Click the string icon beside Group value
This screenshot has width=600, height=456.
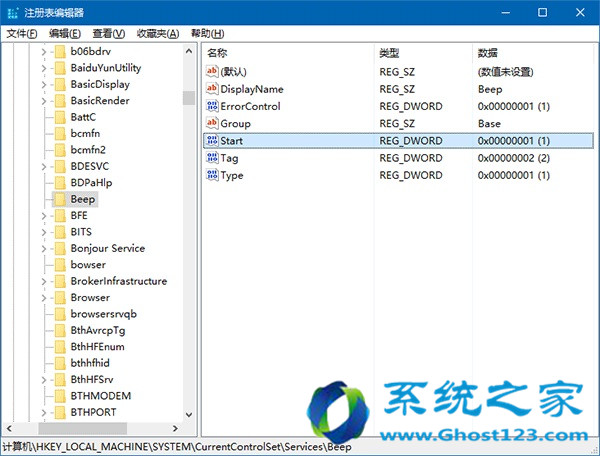(212, 124)
